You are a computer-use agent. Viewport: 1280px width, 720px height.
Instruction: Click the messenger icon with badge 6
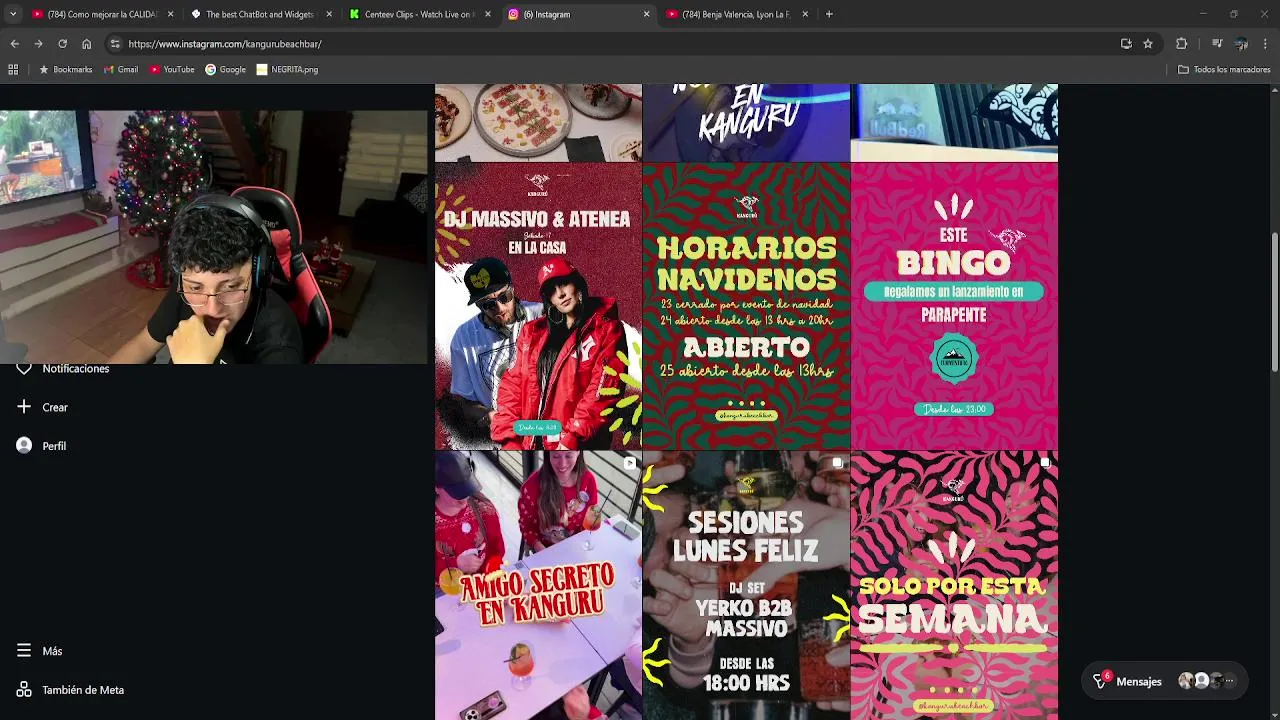coord(1100,680)
